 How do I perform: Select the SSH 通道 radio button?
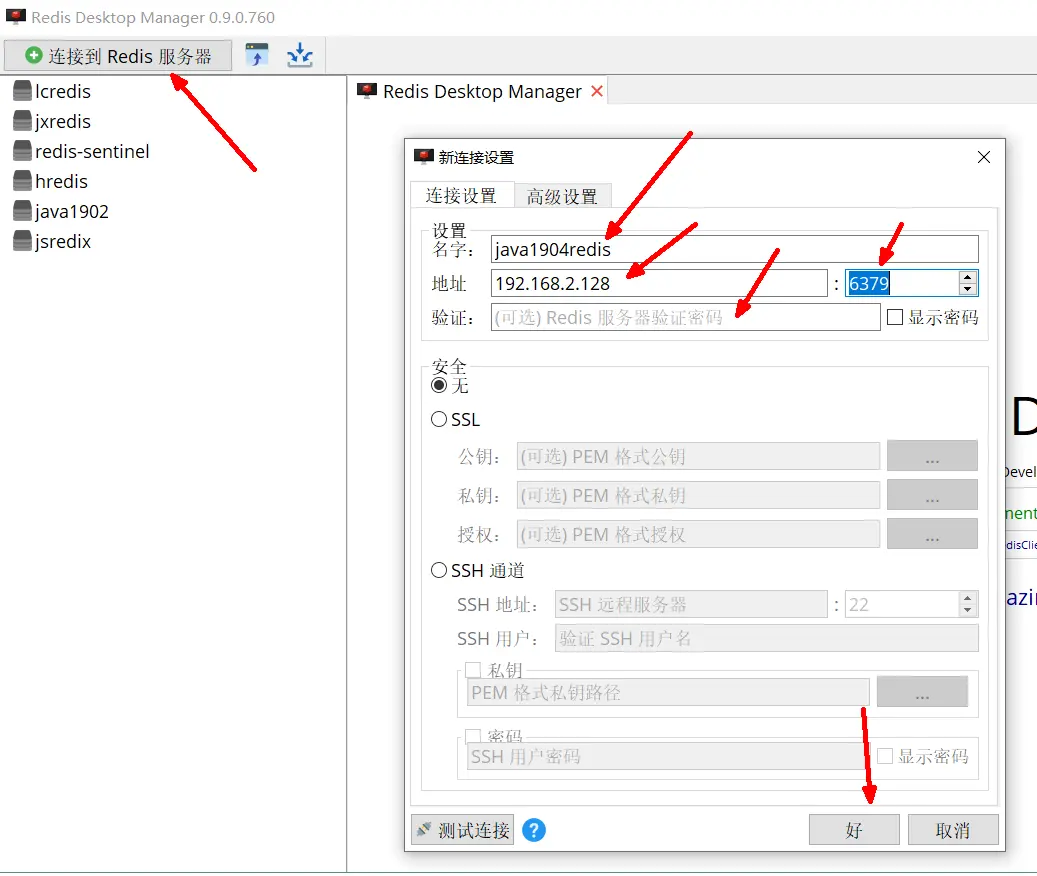click(x=439, y=570)
